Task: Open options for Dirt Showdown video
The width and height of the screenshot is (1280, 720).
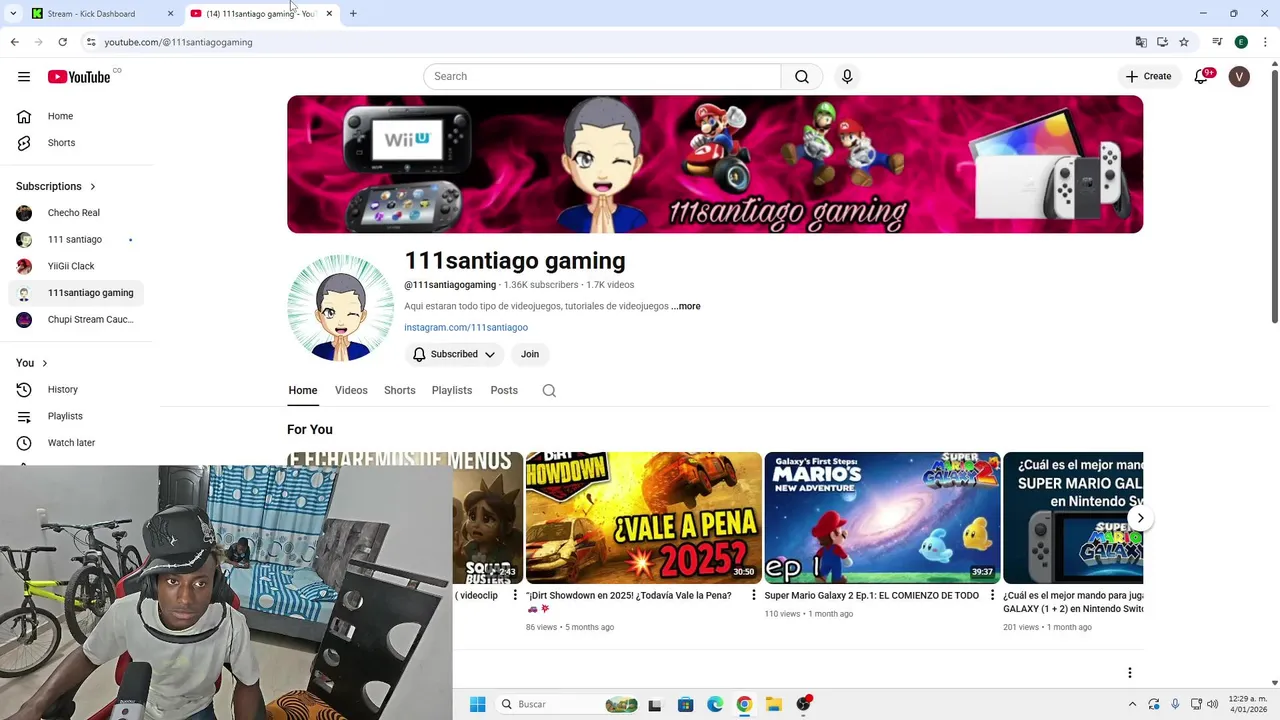Action: [x=754, y=595]
